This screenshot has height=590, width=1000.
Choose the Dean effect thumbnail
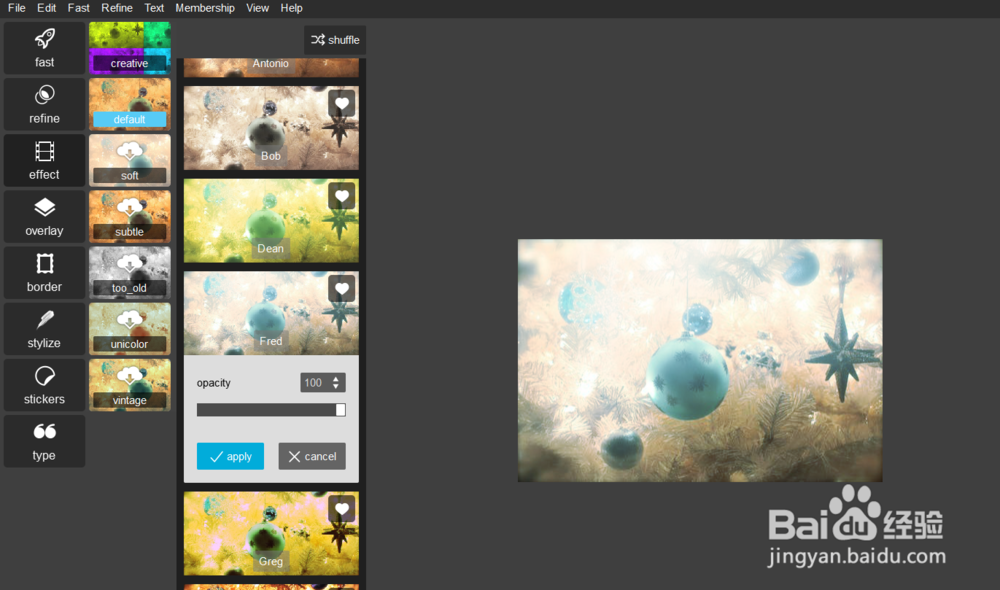click(x=271, y=220)
